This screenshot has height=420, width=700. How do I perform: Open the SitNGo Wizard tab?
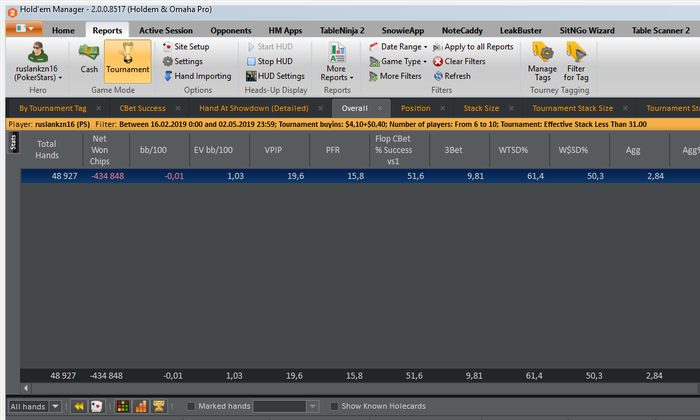click(587, 30)
